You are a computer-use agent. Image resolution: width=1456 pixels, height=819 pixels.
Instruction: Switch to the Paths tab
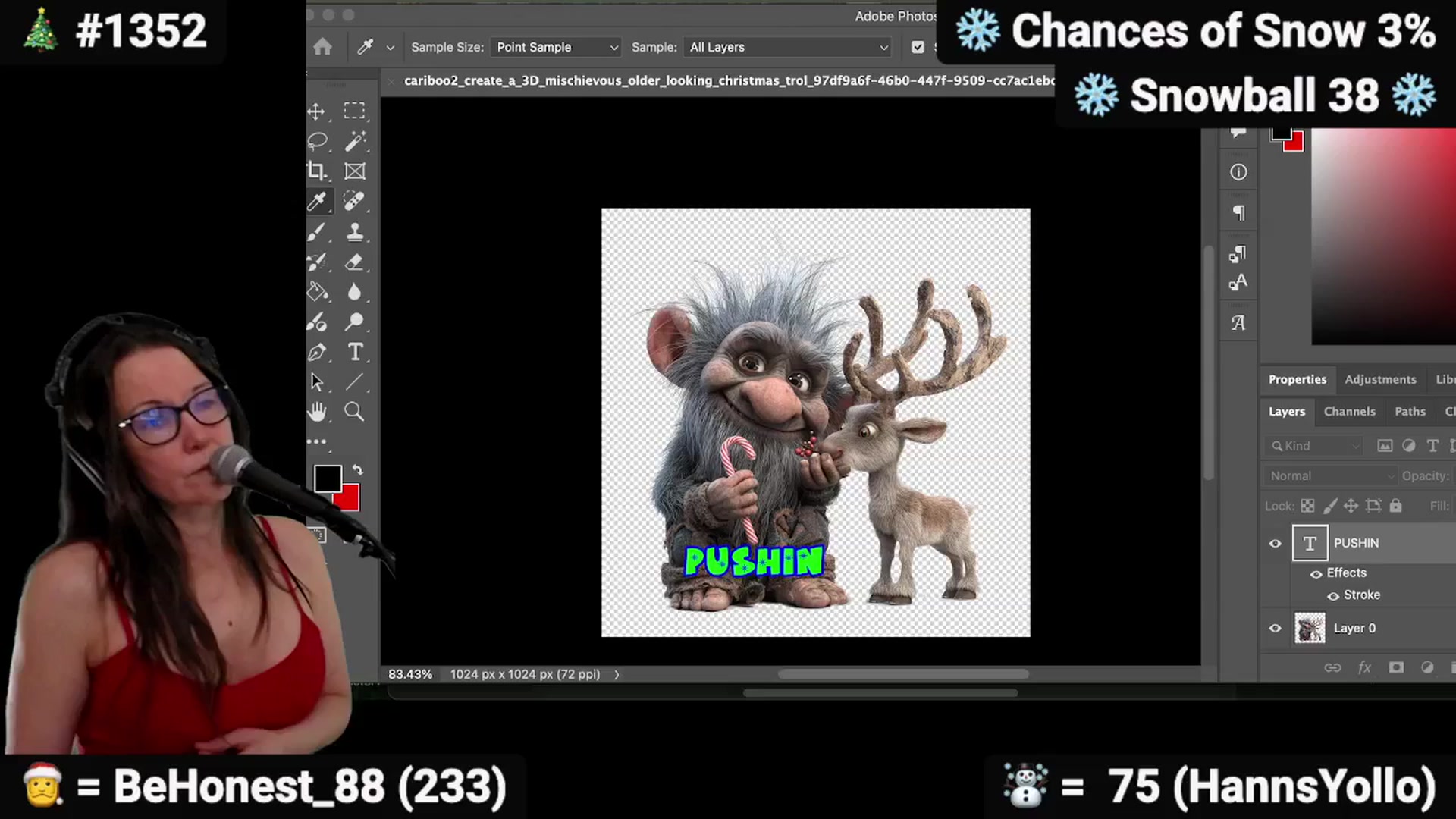tap(1410, 412)
